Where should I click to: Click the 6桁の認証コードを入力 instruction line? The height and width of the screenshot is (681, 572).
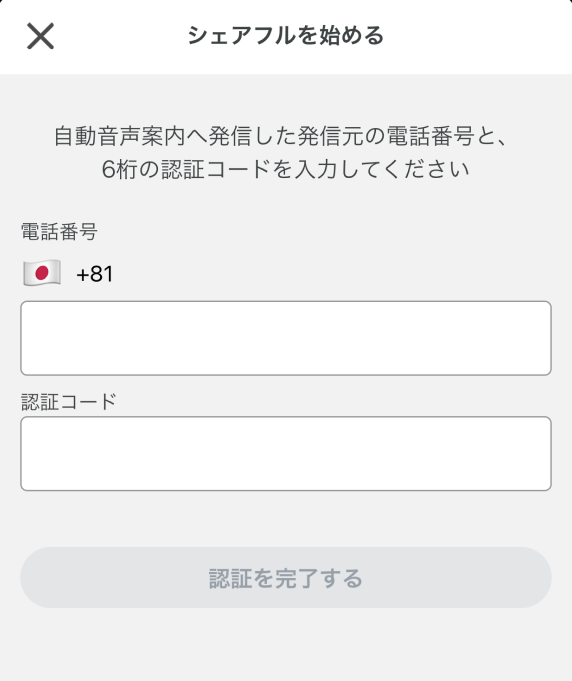(285, 169)
